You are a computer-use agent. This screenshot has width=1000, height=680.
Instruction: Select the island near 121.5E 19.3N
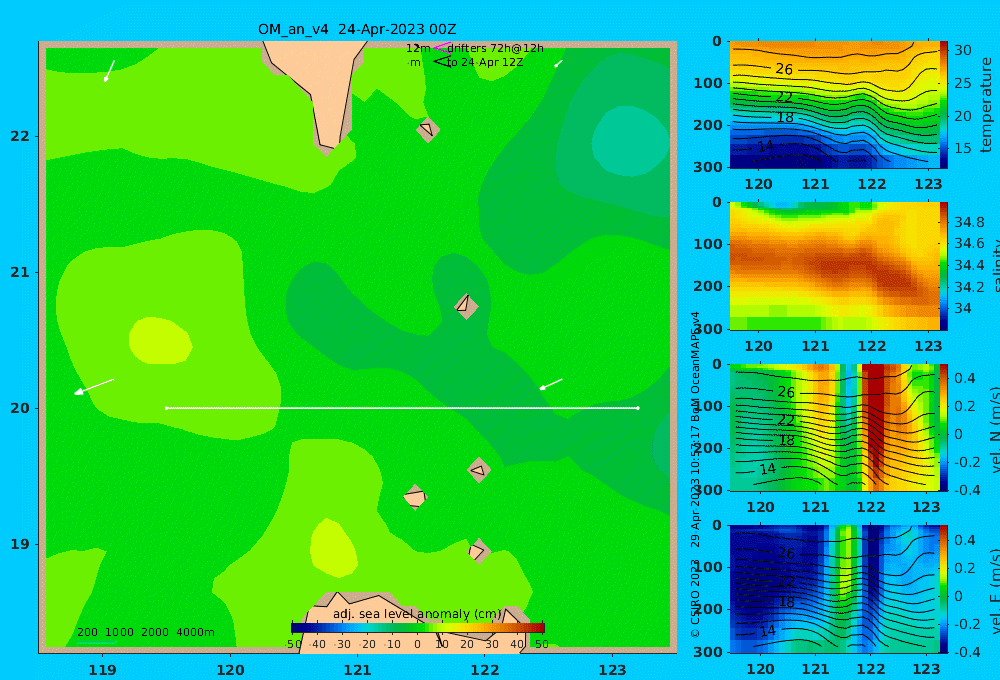415,497
